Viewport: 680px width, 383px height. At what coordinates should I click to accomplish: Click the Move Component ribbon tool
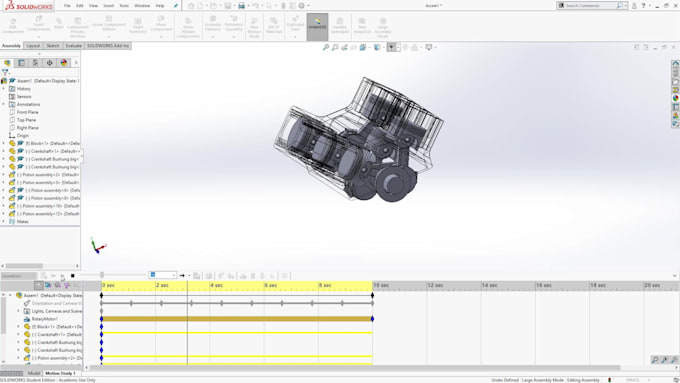click(x=161, y=25)
